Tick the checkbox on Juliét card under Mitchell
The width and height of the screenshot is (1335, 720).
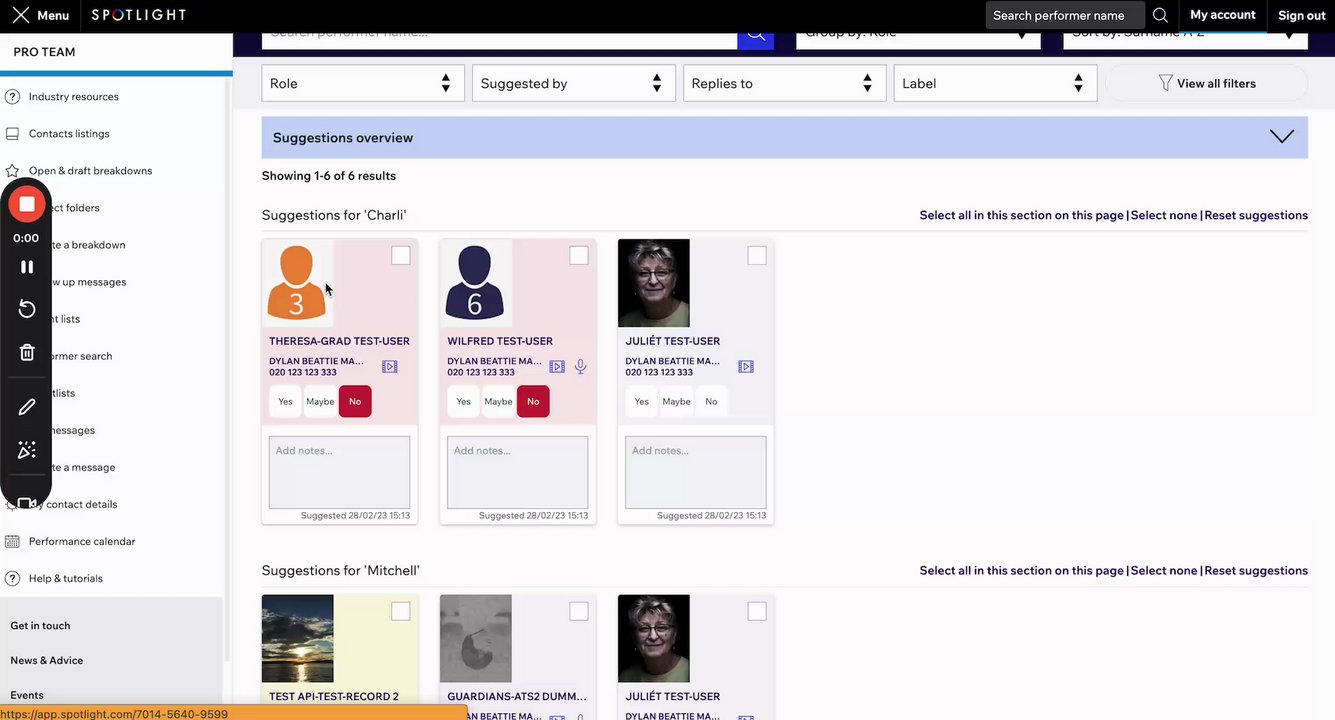pyautogui.click(x=757, y=611)
